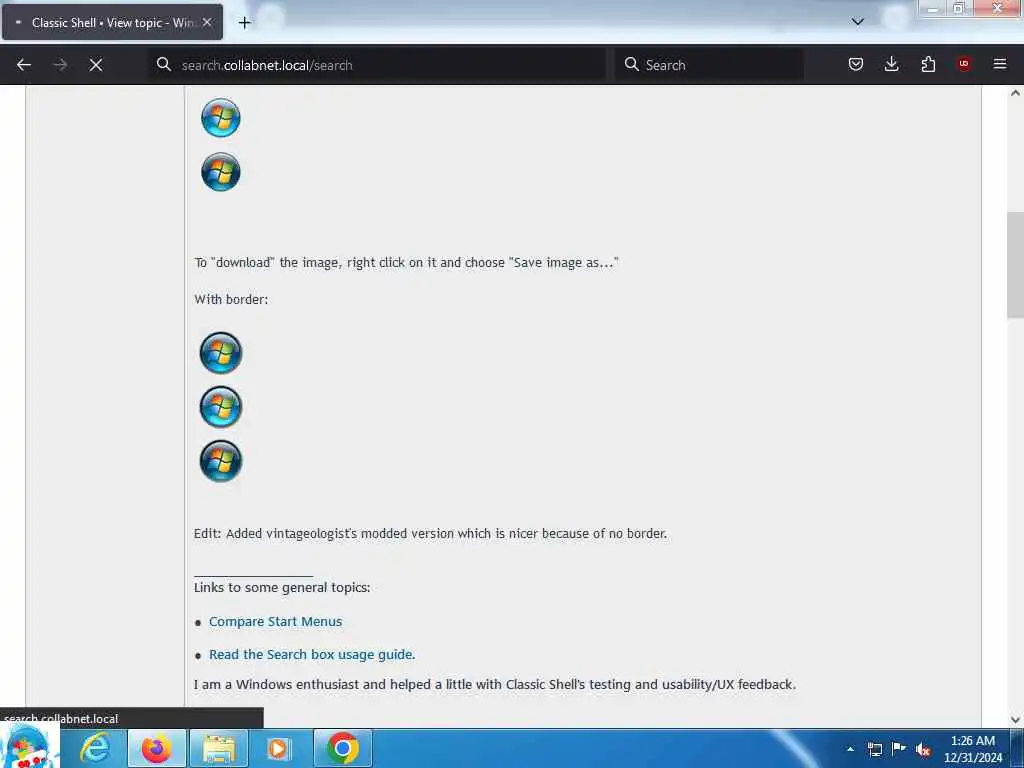Click the Links to some general topics text
The height and width of the screenshot is (768, 1024).
pyautogui.click(x=282, y=587)
